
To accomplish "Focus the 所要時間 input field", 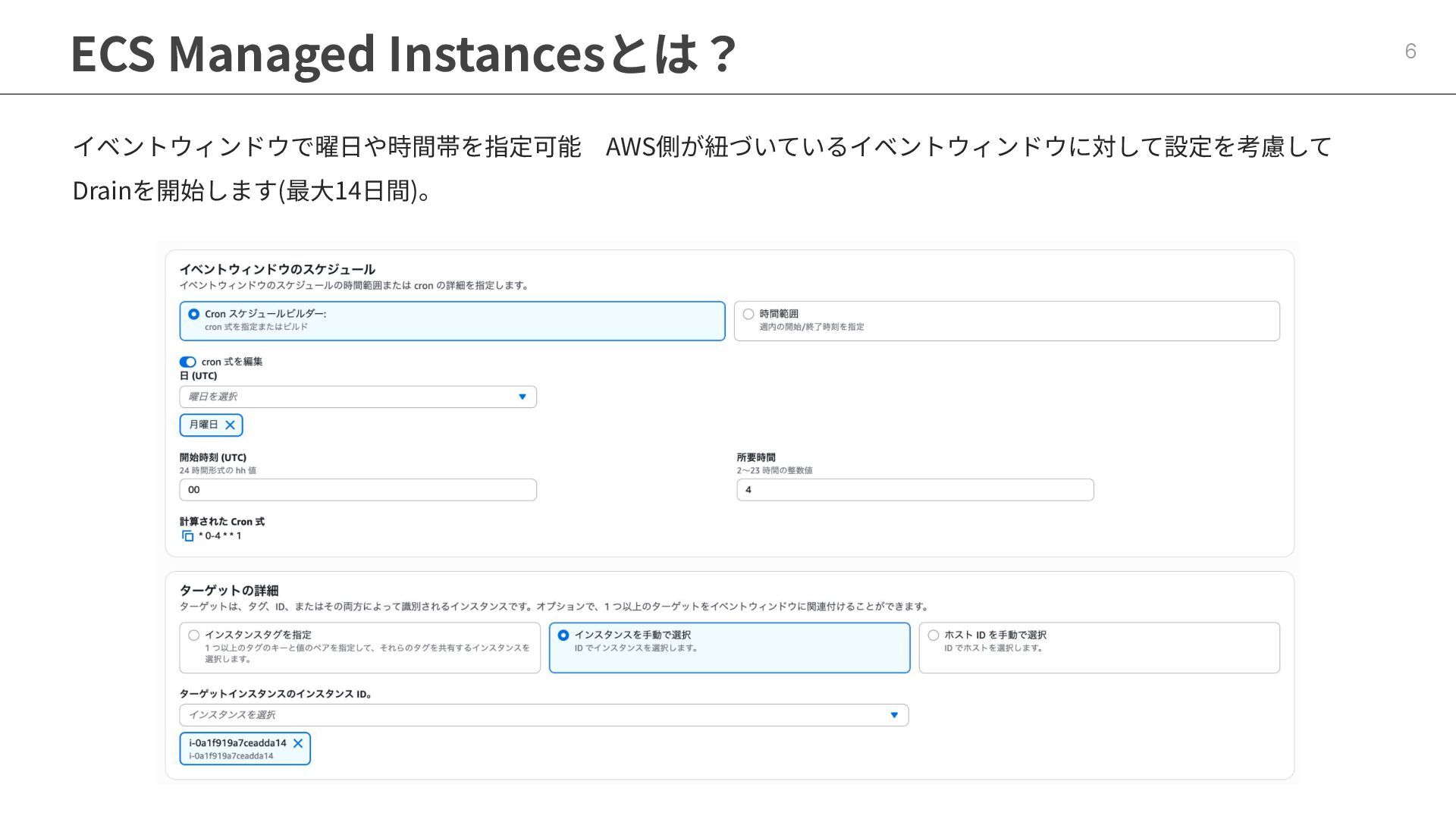I will [915, 490].
